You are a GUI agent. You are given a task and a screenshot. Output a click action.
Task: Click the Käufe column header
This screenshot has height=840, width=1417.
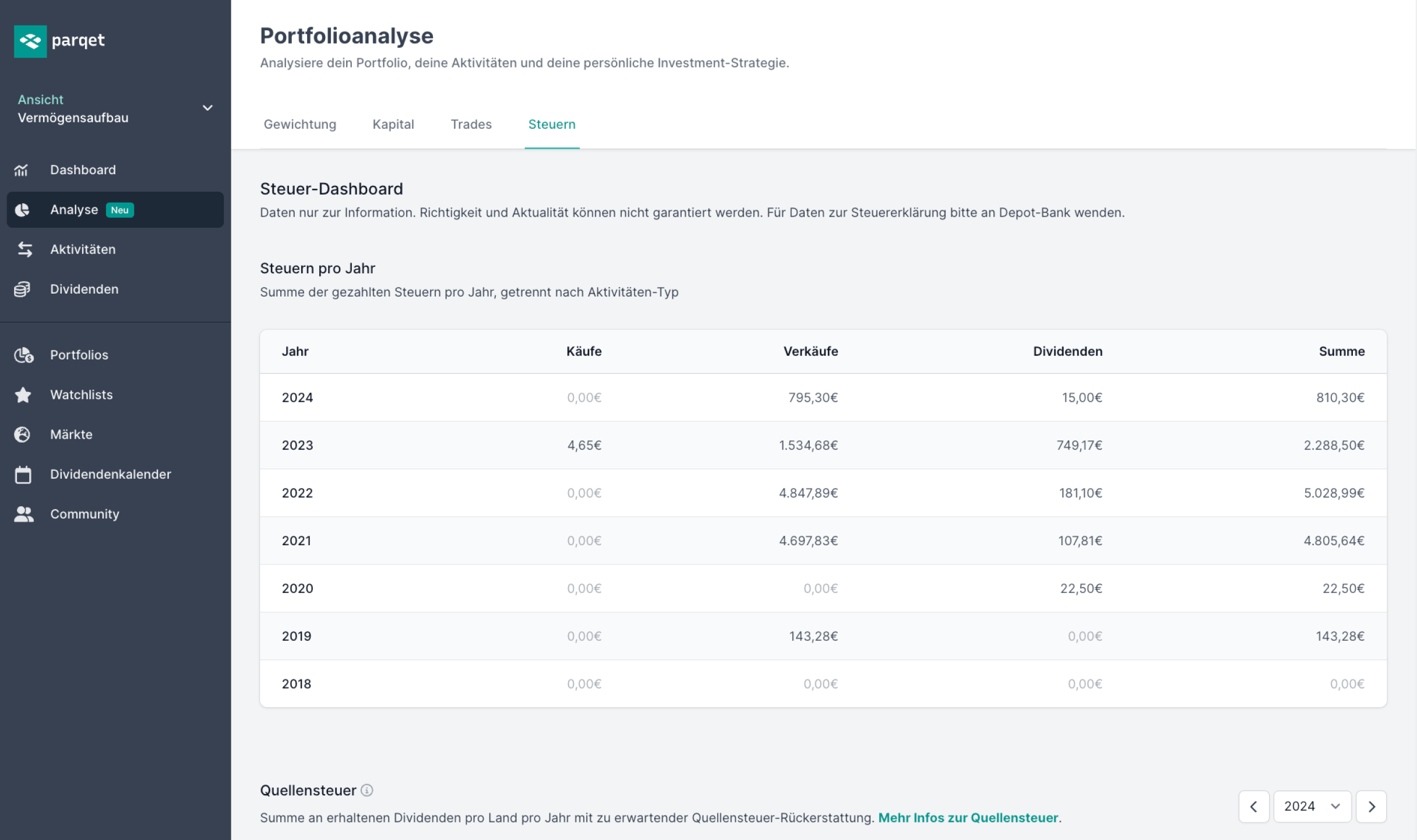pyautogui.click(x=584, y=351)
